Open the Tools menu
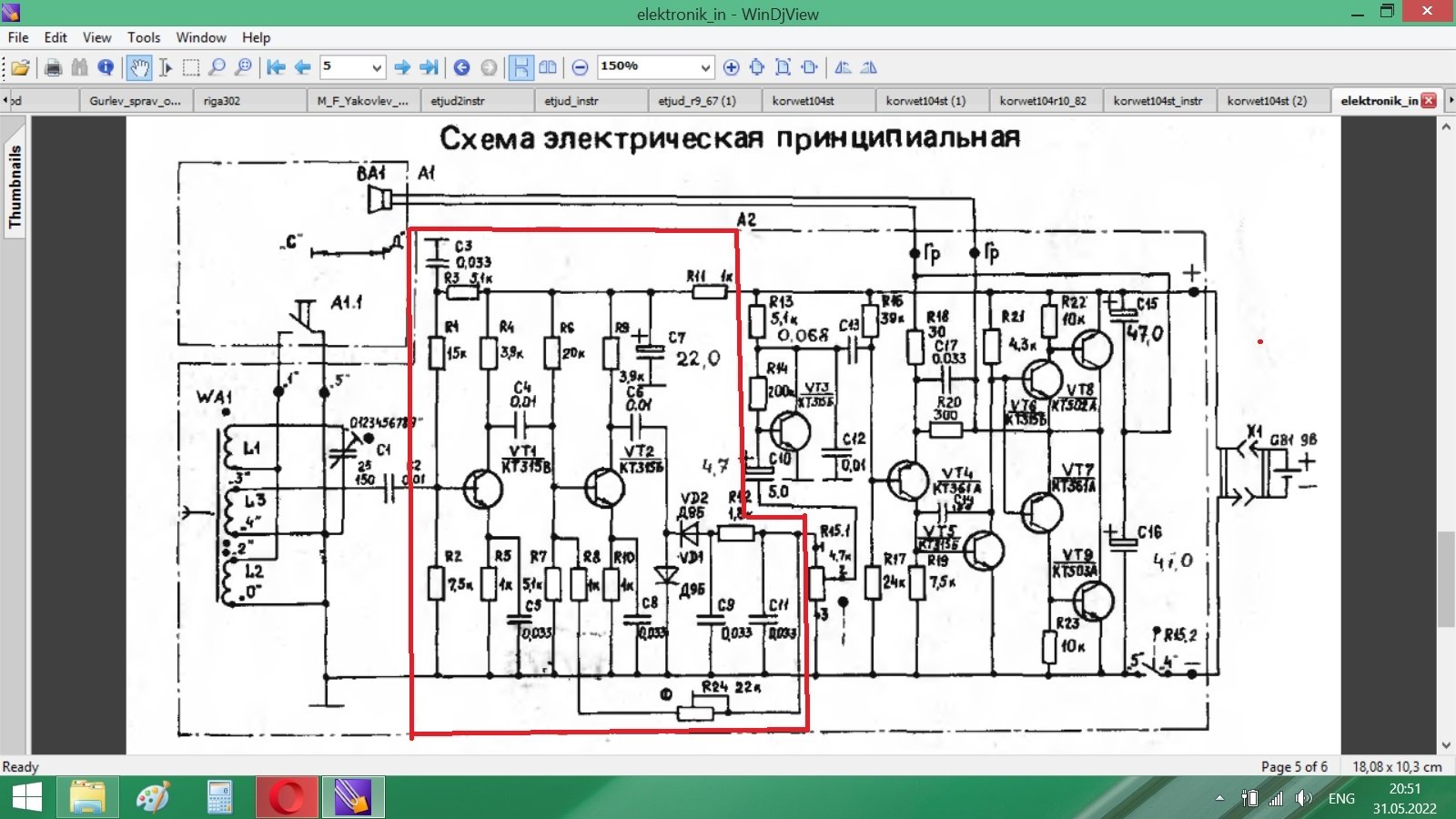 click(x=143, y=37)
